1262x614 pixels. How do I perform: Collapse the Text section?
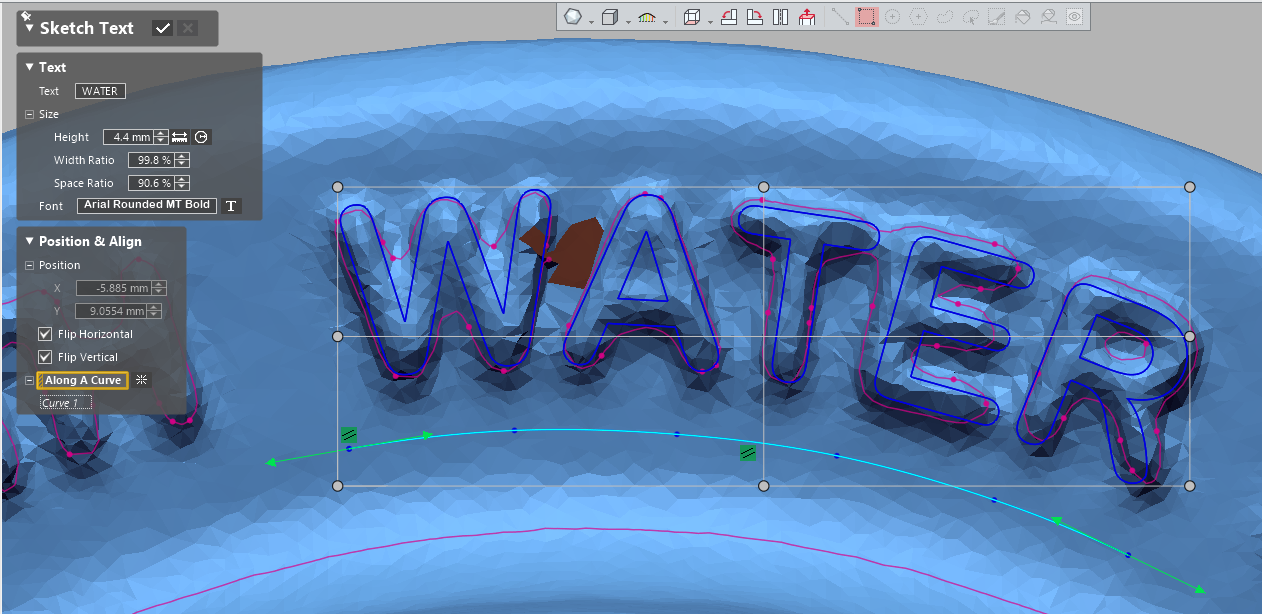[x=31, y=67]
